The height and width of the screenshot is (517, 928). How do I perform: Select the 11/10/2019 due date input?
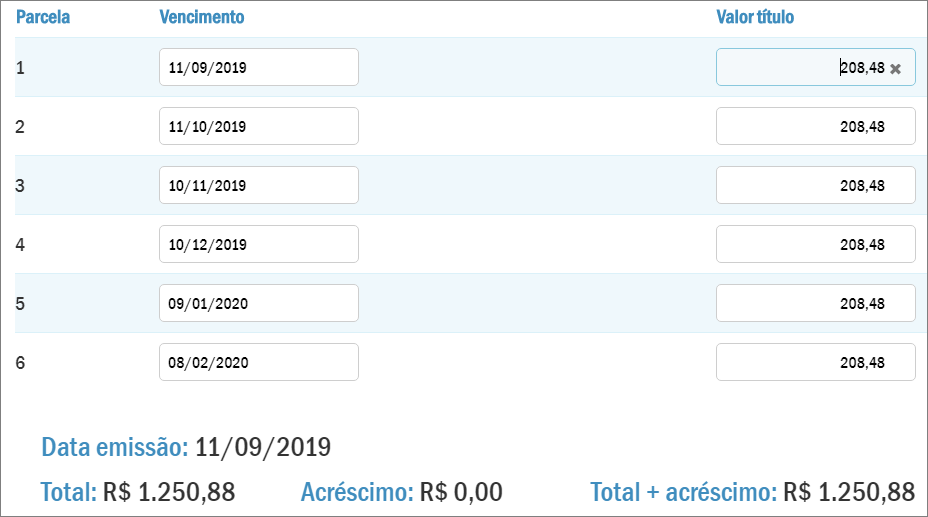pos(258,127)
